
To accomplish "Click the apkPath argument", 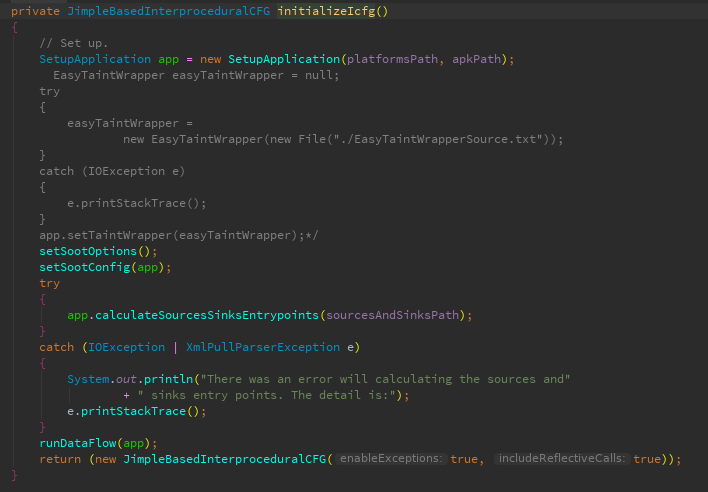I will click(476, 59).
